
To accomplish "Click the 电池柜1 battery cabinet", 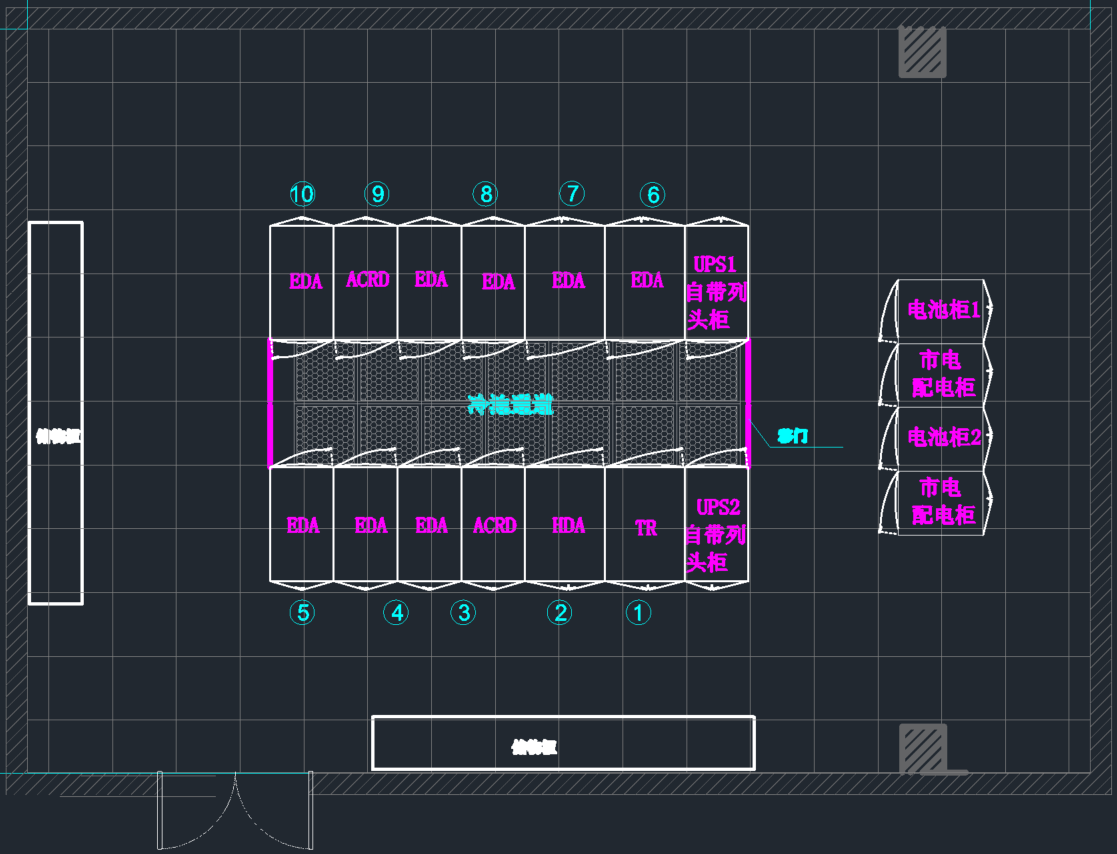I will 943,310.
